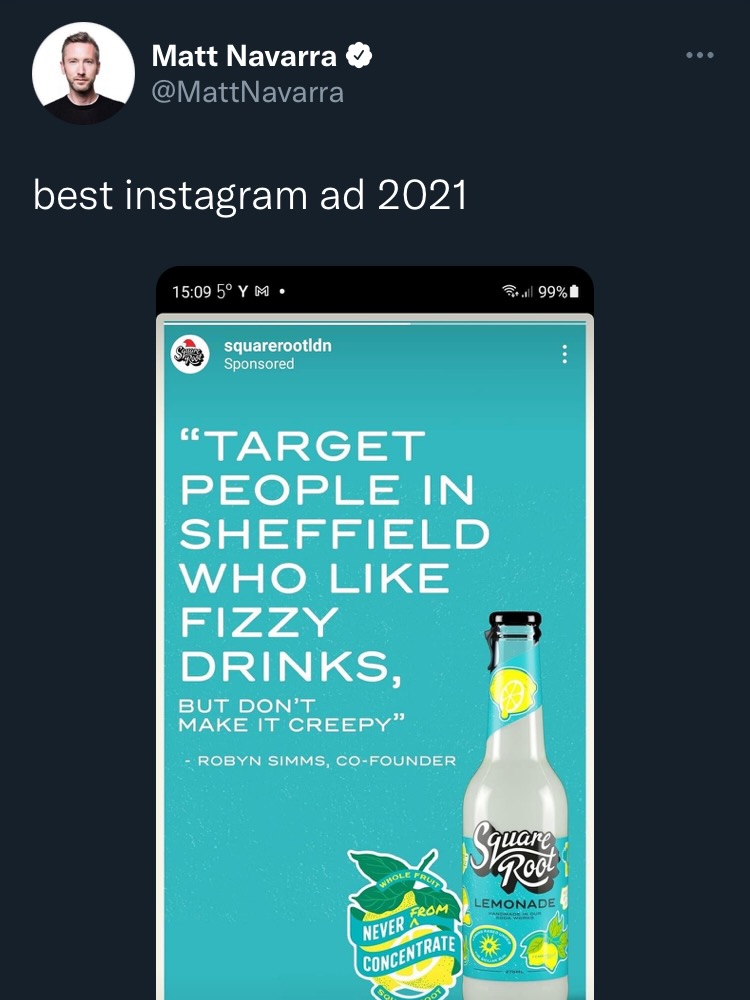Click the Y notification icon in status bar
This screenshot has width=750, height=1000.
(242, 291)
